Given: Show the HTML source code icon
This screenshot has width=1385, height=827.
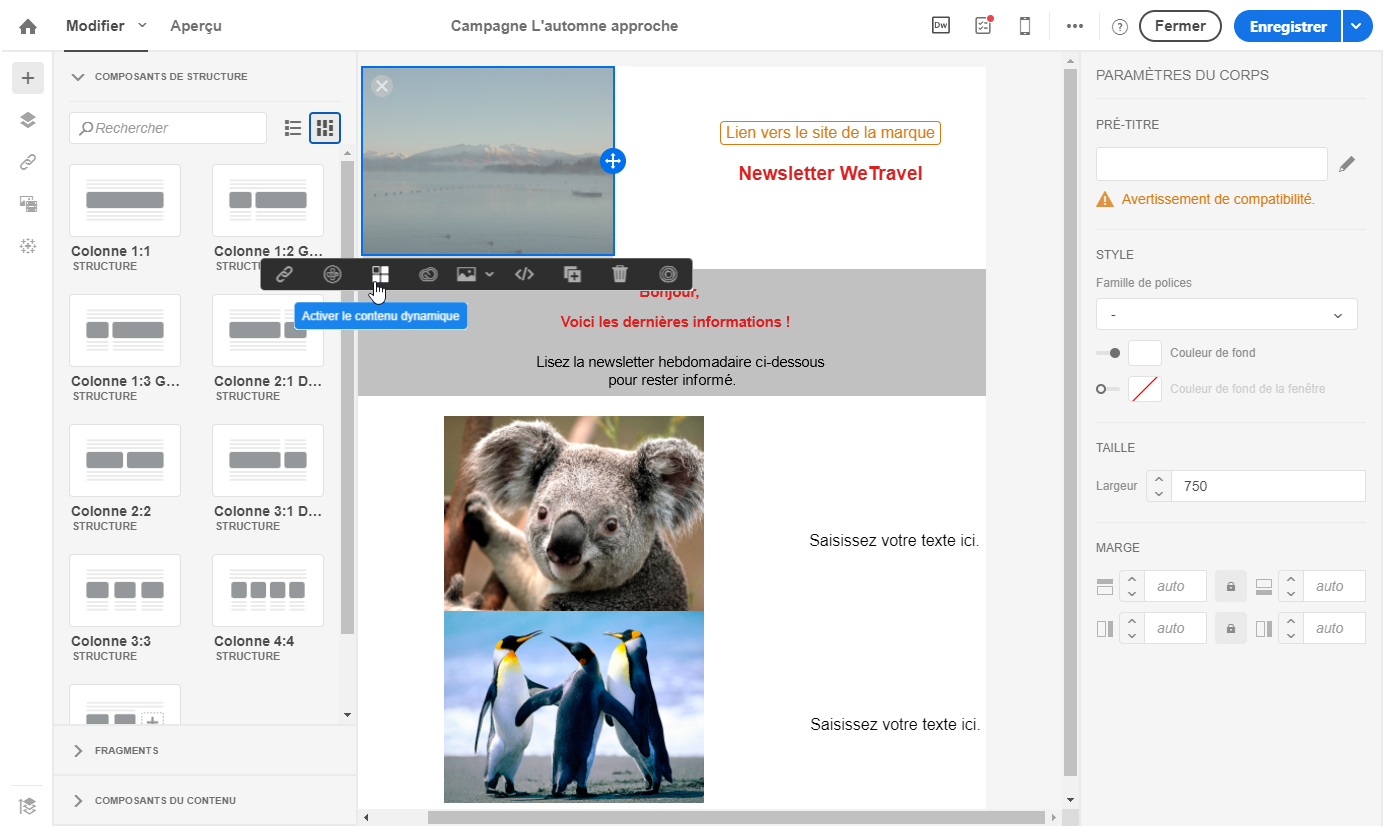Looking at the screenshot, I should (525, 274).
